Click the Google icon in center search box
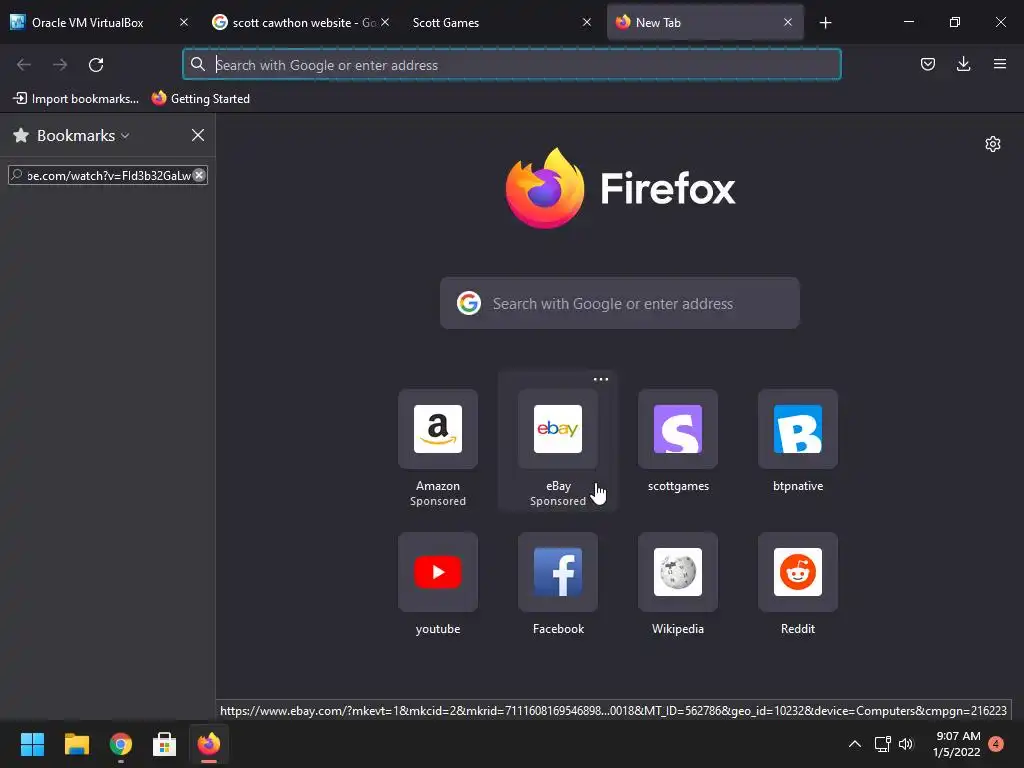Screen dimensions: 1024x768 (469, 303)
